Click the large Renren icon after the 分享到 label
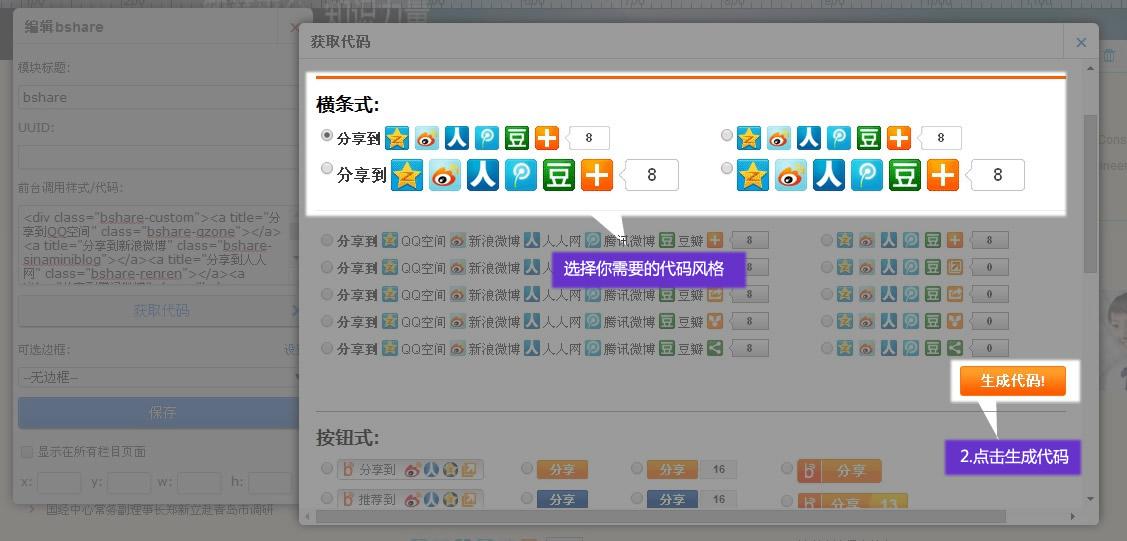1127x541 pixels. (x=483, y=175)
